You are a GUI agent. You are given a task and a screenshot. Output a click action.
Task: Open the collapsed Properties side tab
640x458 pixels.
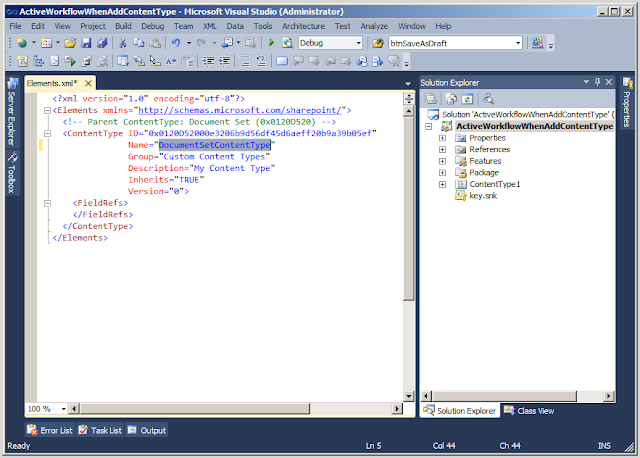(627, 103)
